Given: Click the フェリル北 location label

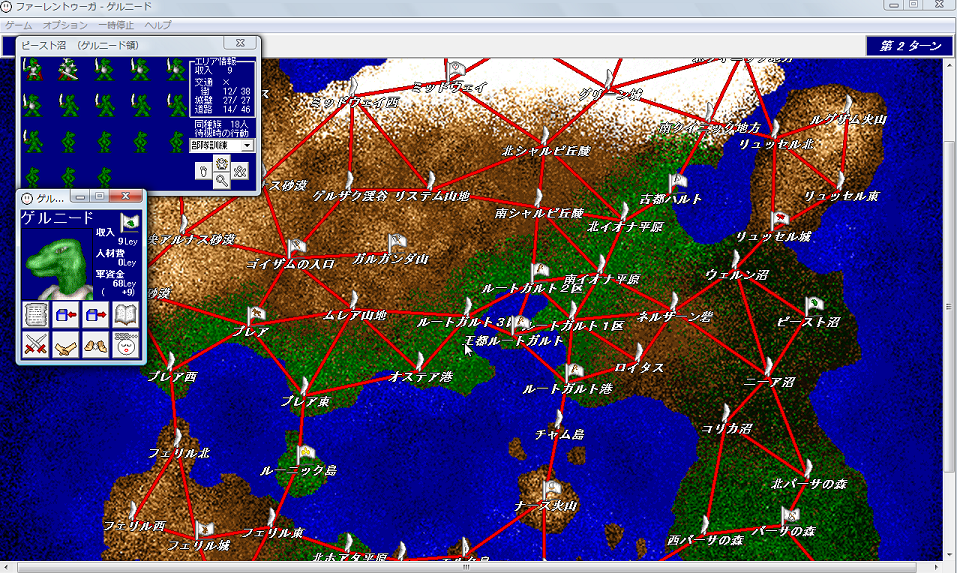Looking at the screenshot, I should (x=179, y=453).
